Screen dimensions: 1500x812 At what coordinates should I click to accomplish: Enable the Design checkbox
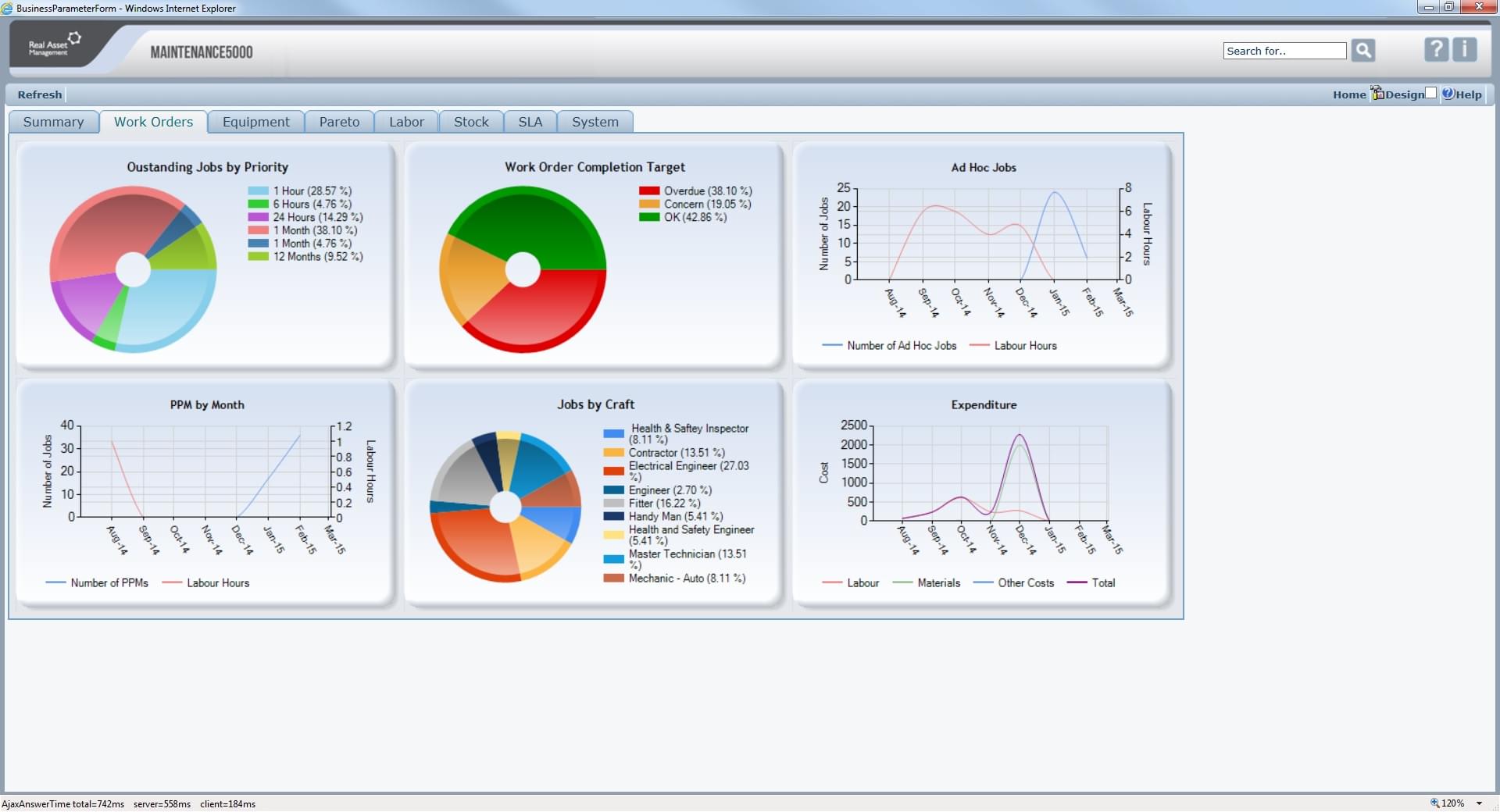1430,93
